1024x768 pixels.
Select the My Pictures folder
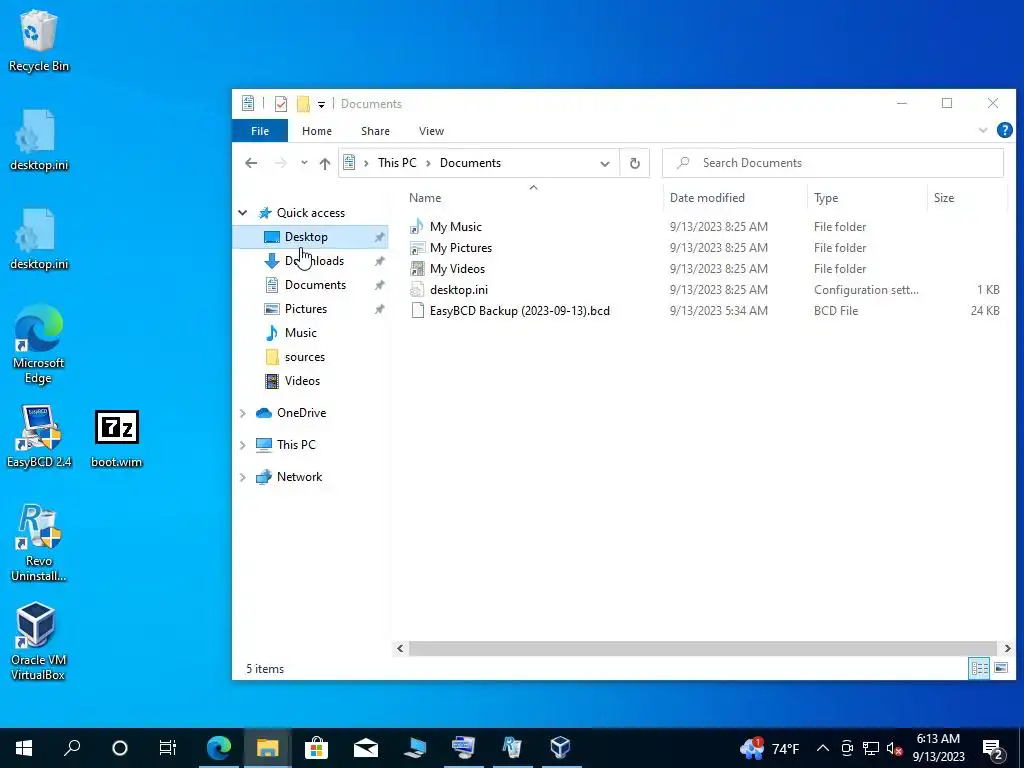pyautogui.click(x=460, y=248)
